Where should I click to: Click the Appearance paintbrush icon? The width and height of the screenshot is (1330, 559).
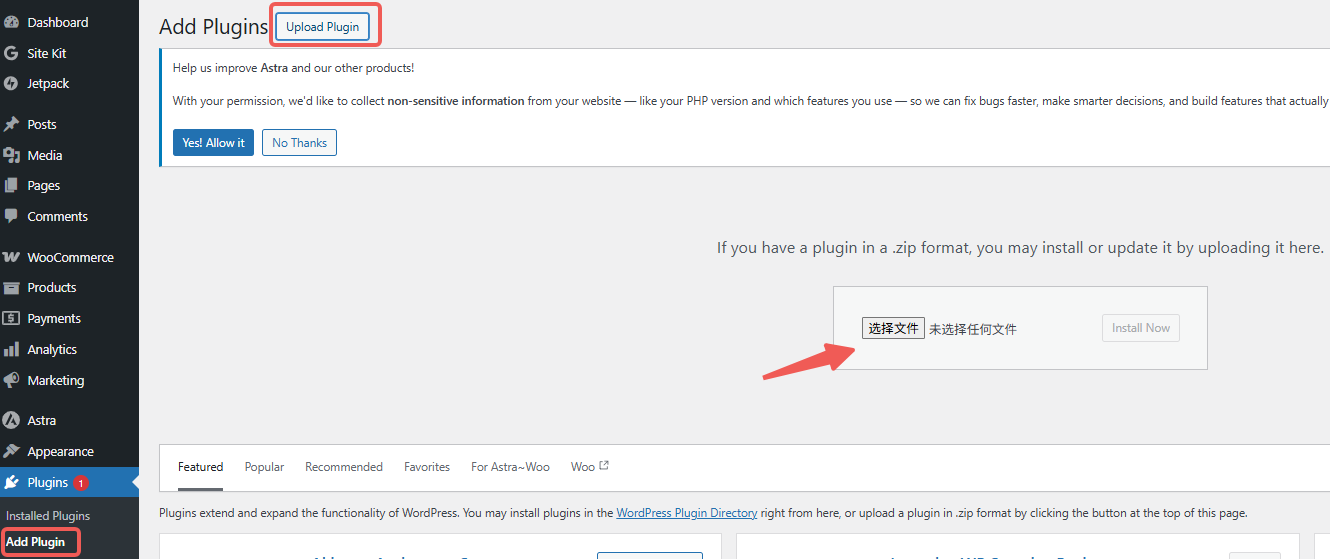coord(12,451)
